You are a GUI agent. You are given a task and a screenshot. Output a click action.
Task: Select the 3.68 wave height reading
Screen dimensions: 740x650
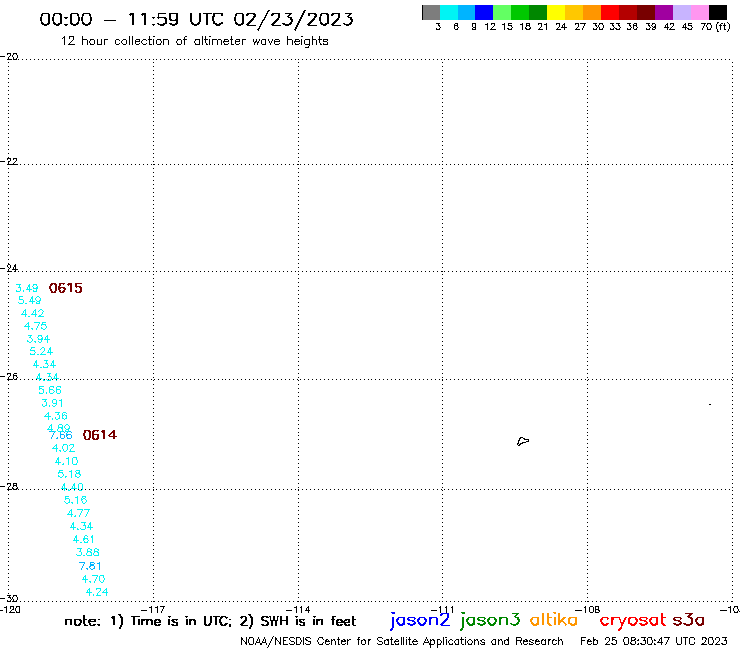88,552
